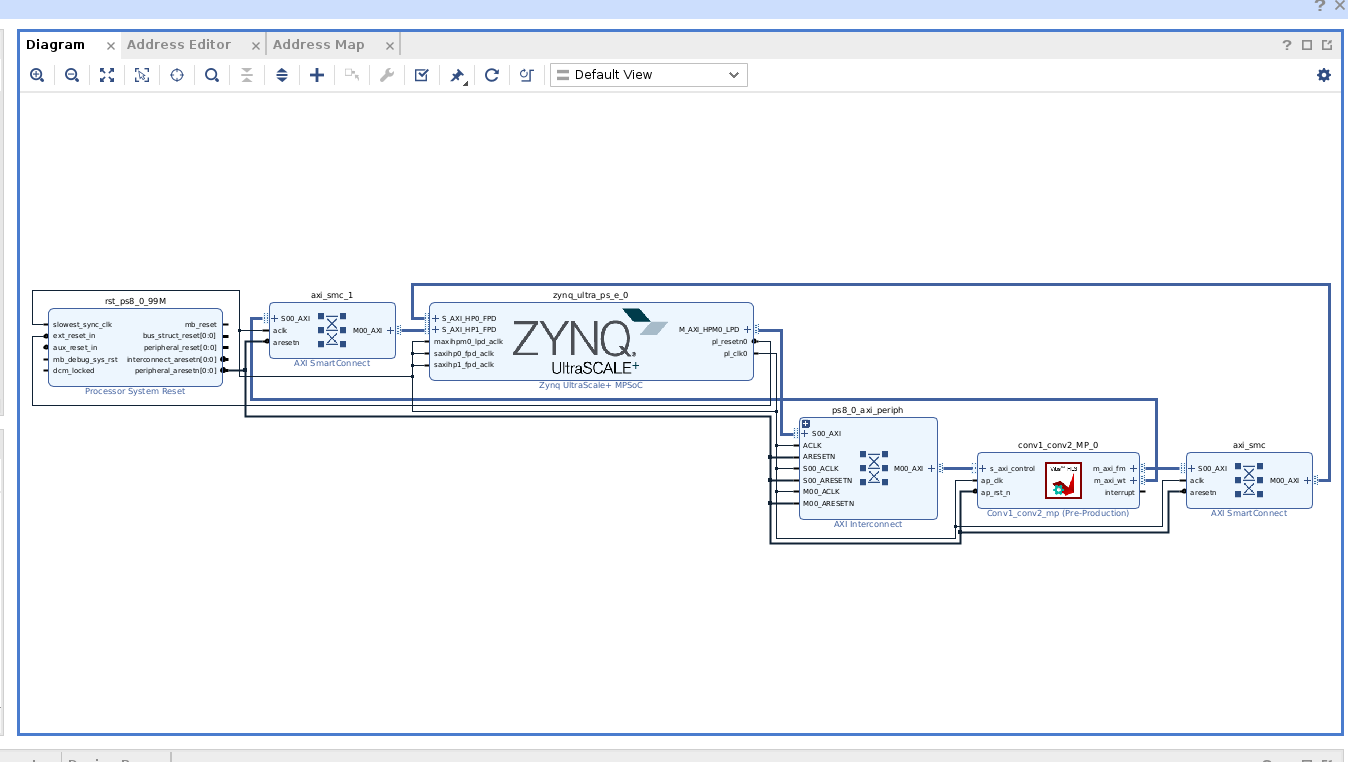
Task: Zoom out of the block diagram
Action: [x=72, y=75]
